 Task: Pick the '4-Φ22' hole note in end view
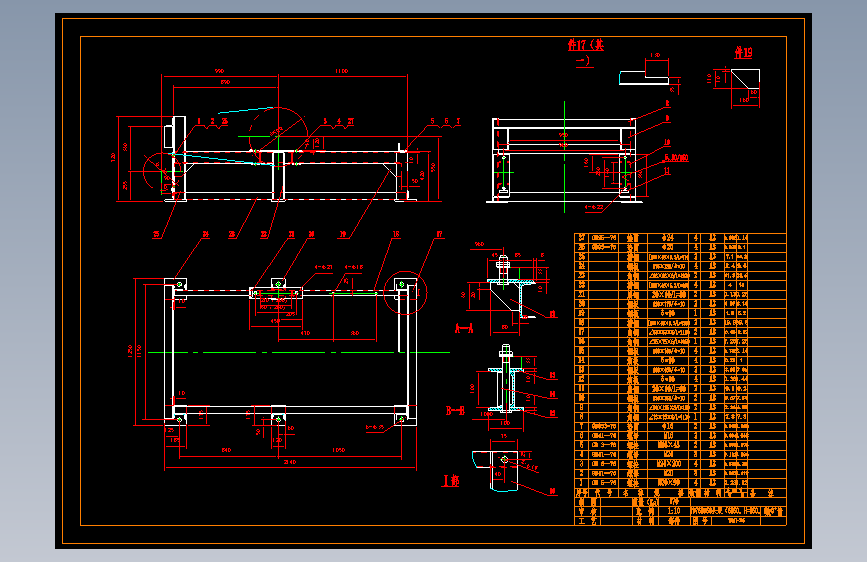[x=594, y=207]
